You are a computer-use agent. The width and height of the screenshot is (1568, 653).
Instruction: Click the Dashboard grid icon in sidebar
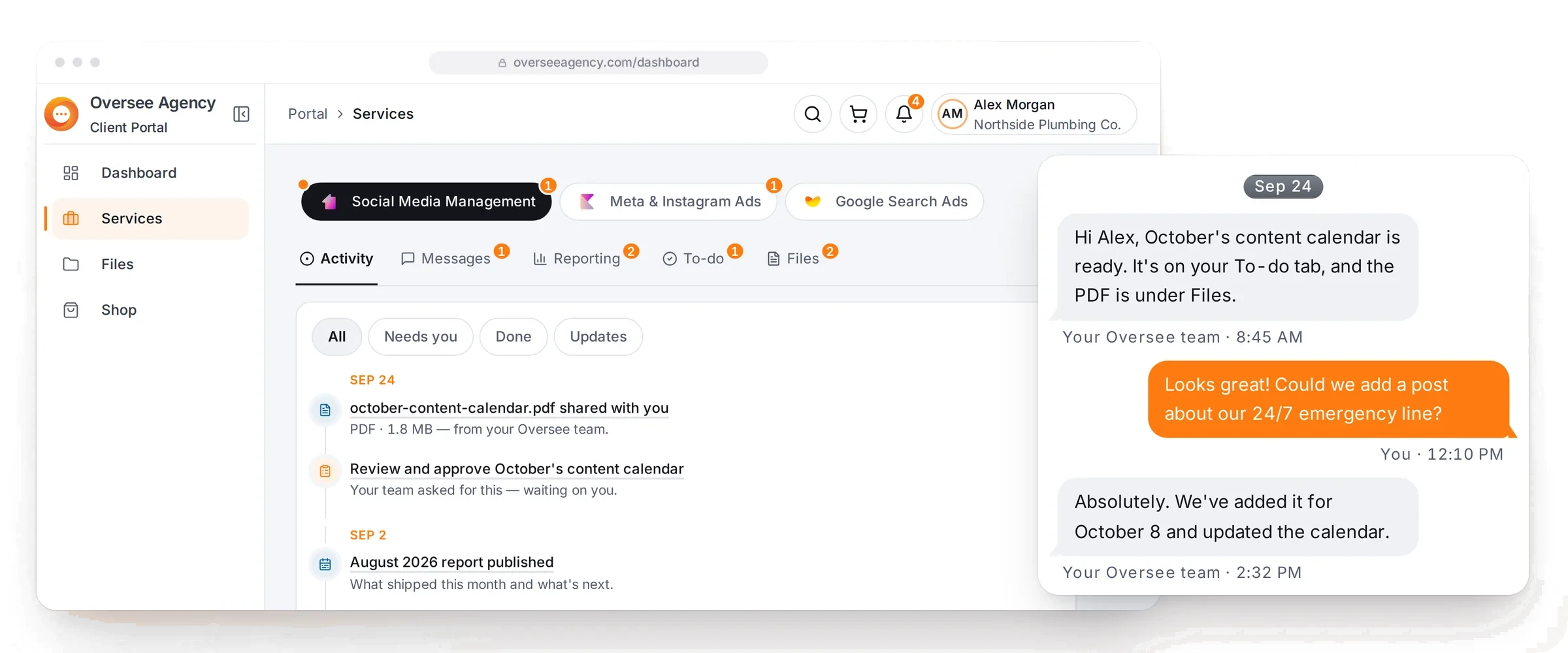click(x=71, y=173)
